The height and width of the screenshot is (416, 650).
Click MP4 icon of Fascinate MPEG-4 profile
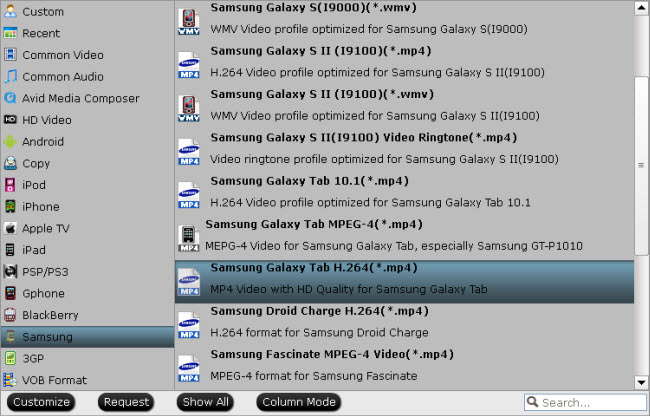click(x=189, y=368)
